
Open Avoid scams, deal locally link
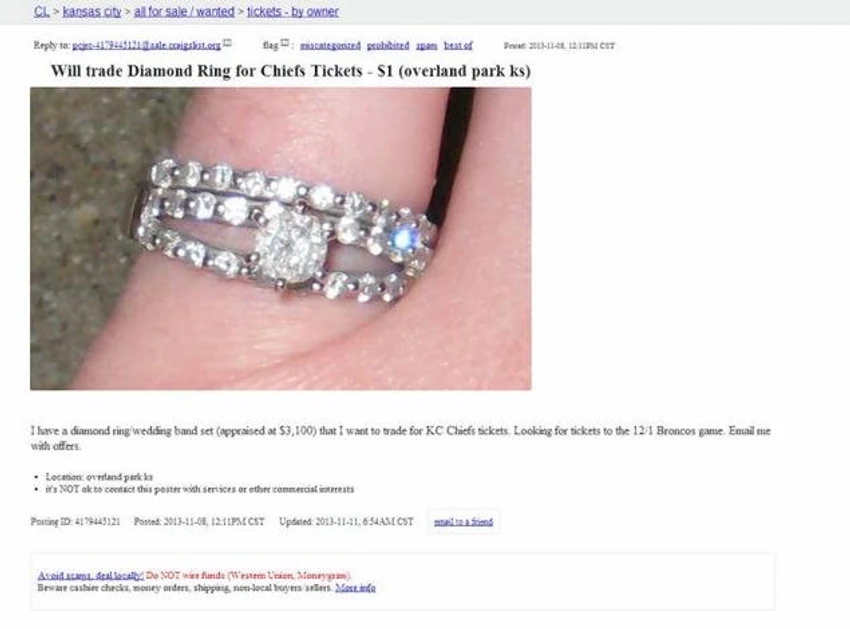[91, 575]
